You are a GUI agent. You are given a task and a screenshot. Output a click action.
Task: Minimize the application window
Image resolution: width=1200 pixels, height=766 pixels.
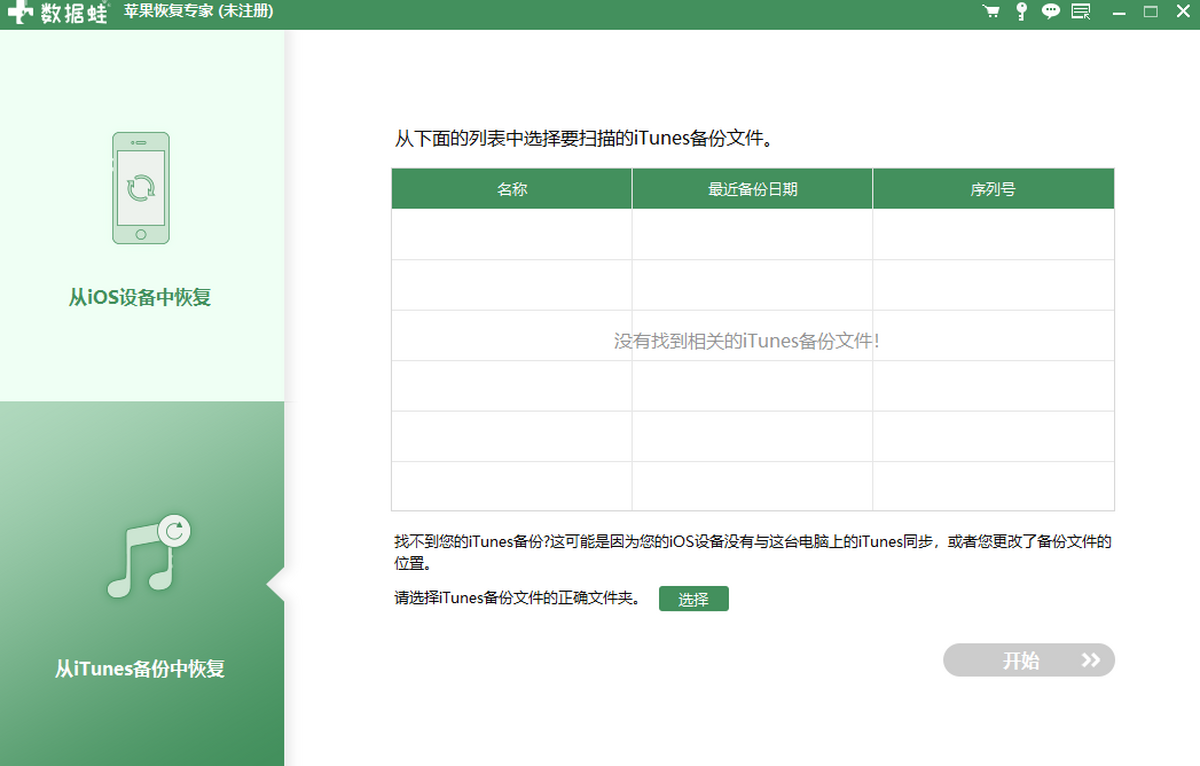point(1121,12)
